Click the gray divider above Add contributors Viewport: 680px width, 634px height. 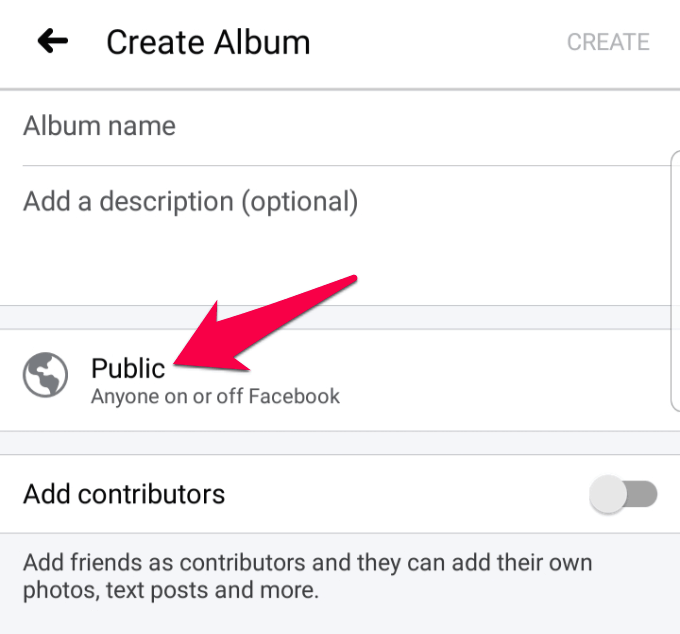point(340,443)
